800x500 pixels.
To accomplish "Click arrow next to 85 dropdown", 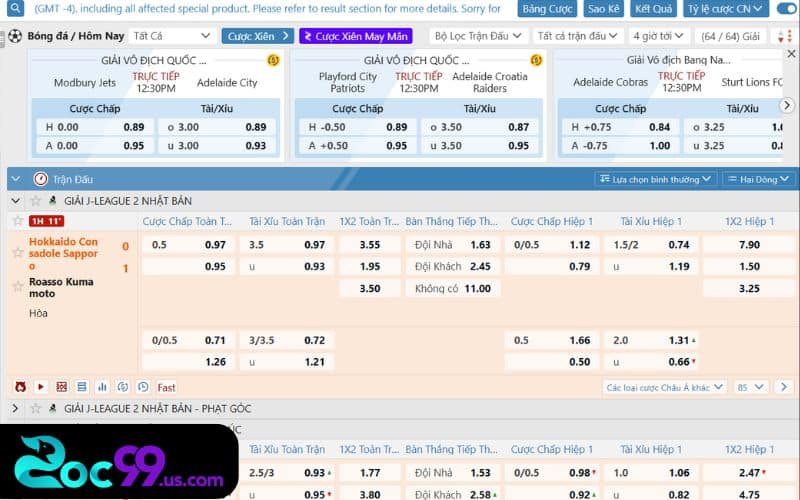I will click(x=784, y=387).
